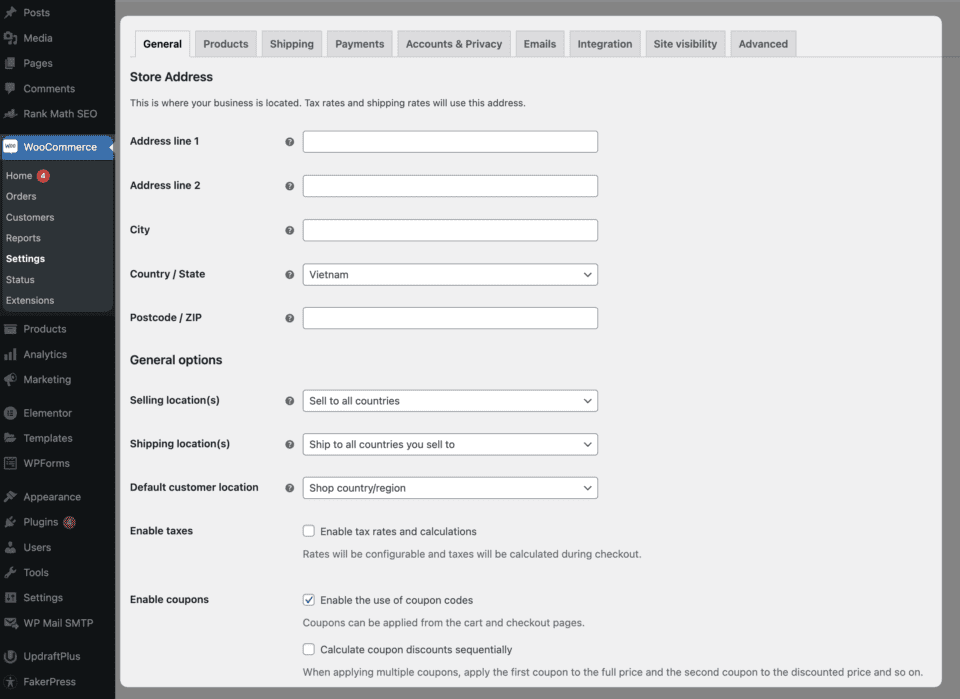Go to Orders in WooCommerce submenu
Image resolution: width=960 pixels, height=699 pixels.
[x=21, y=196]
